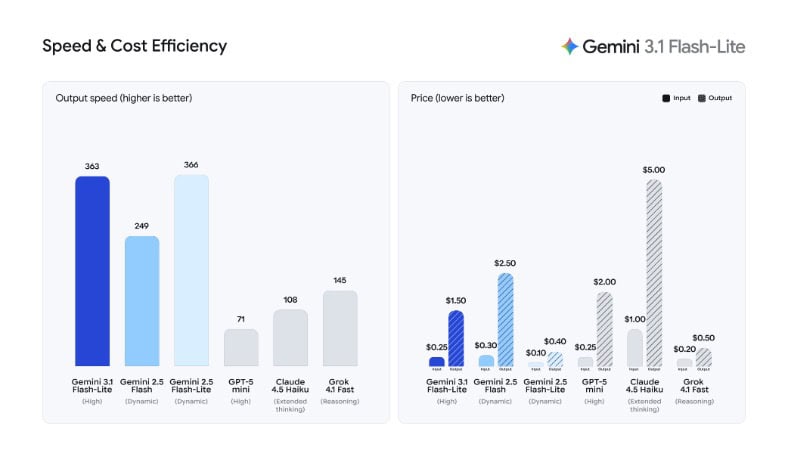Select the Gemini 2.5 Flash-Lite 366 speed bar
This screenshot has height=472, width=787.
[191, 270]
